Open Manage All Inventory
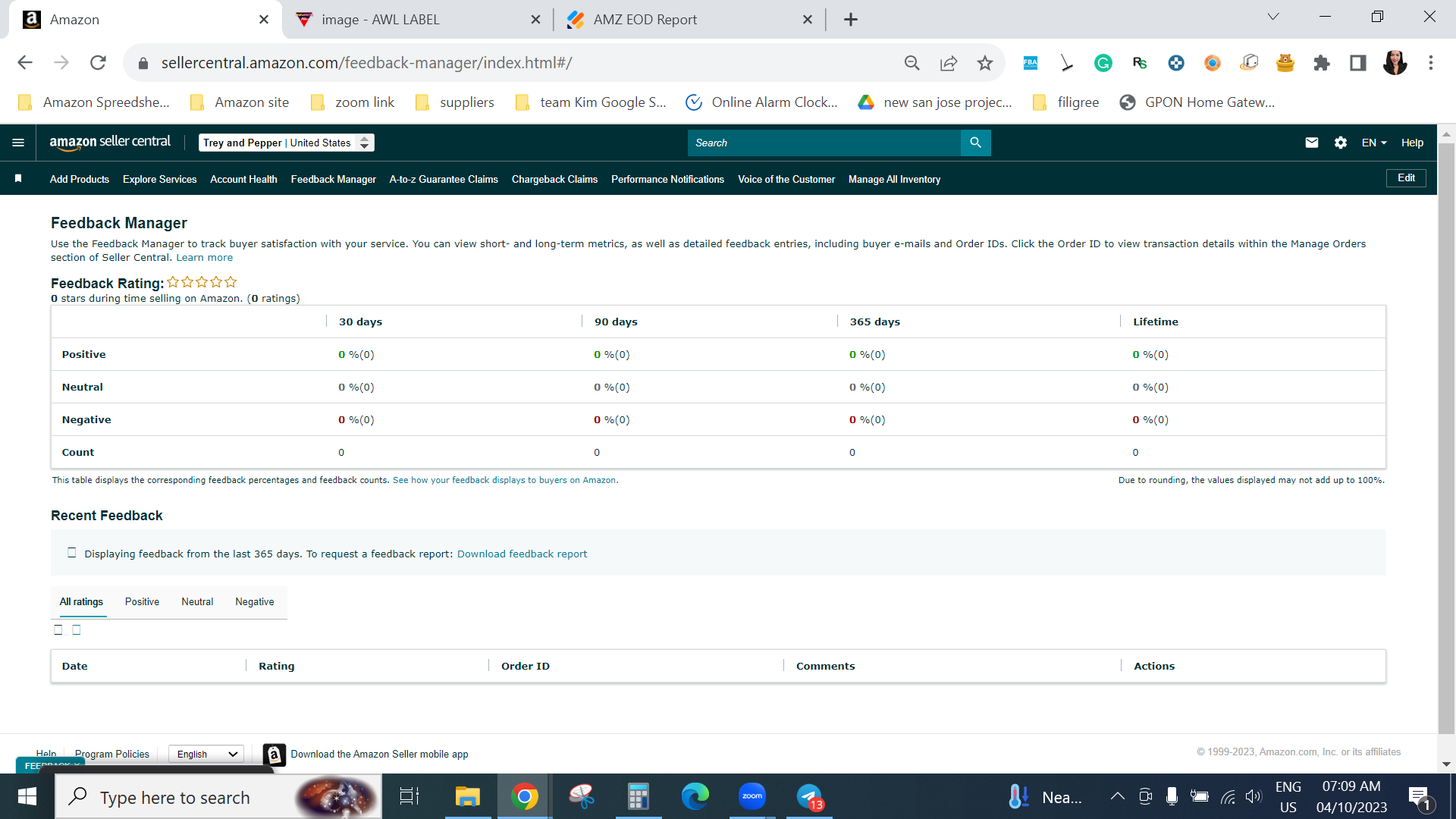 [894, 179]
